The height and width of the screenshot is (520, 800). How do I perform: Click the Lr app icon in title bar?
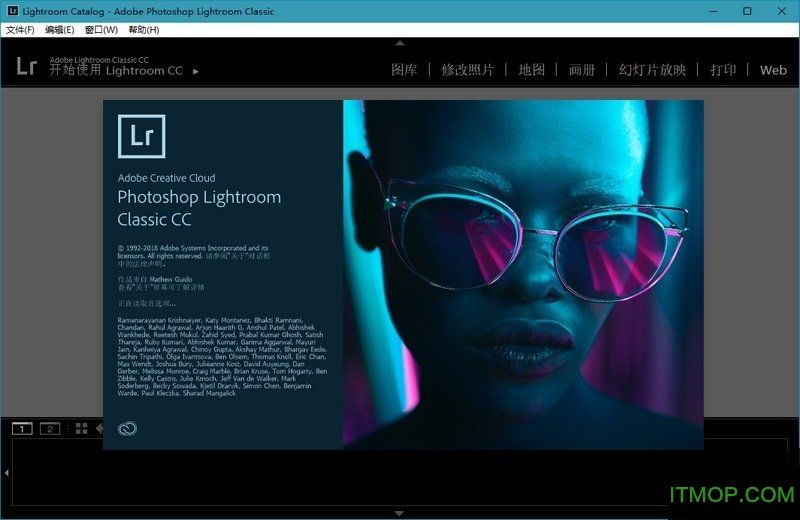[x=12, y=11]
